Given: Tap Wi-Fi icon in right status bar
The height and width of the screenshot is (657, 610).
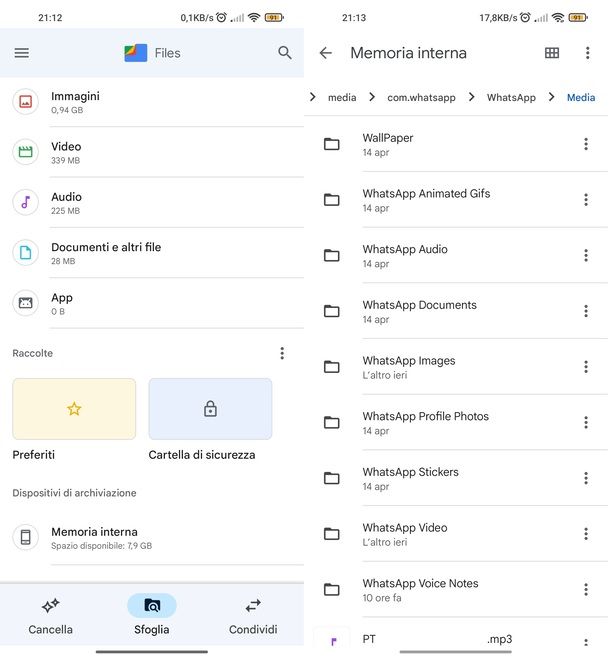Looking at the screenshot, I should coord(558,17).
